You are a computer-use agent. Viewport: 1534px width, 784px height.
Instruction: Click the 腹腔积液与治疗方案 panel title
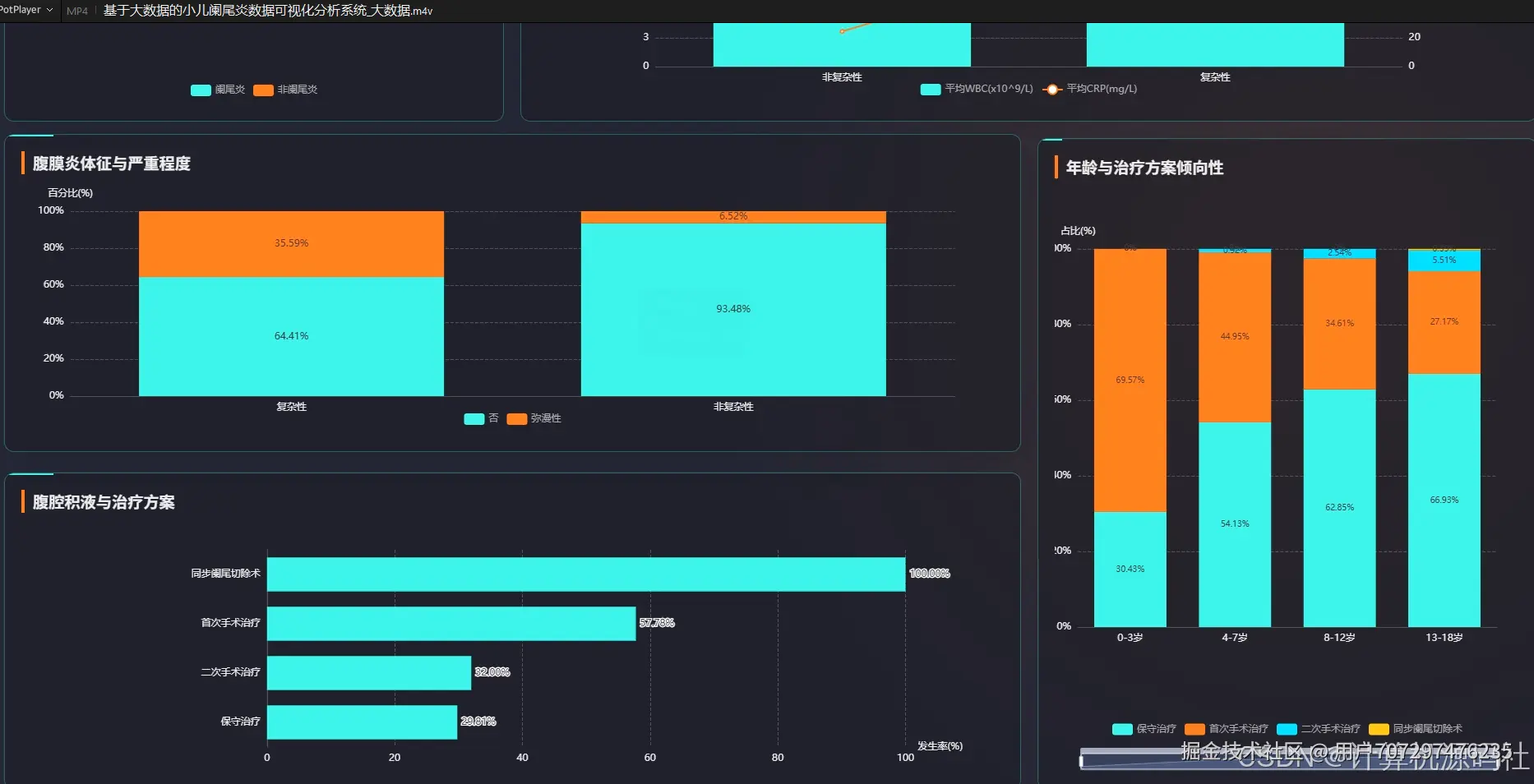coord(104,502)
